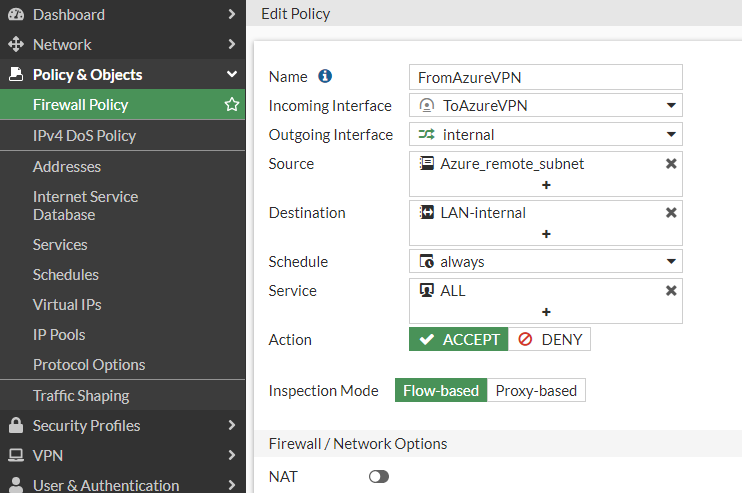Add another Source entry with plus
The height and width of the screenshot is (493, 742).
546,185
